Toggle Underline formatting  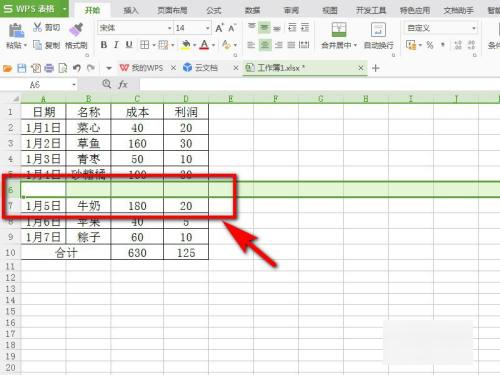129,45
